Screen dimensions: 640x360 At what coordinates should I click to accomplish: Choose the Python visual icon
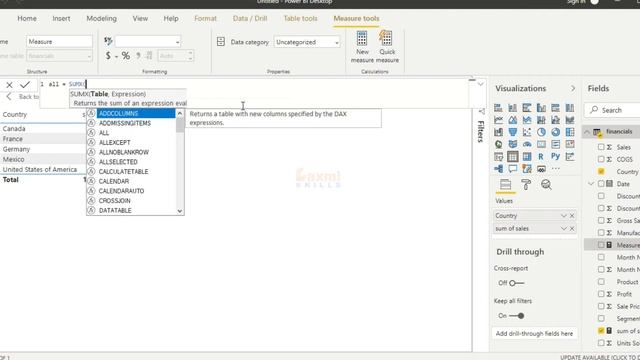point(556,157)
